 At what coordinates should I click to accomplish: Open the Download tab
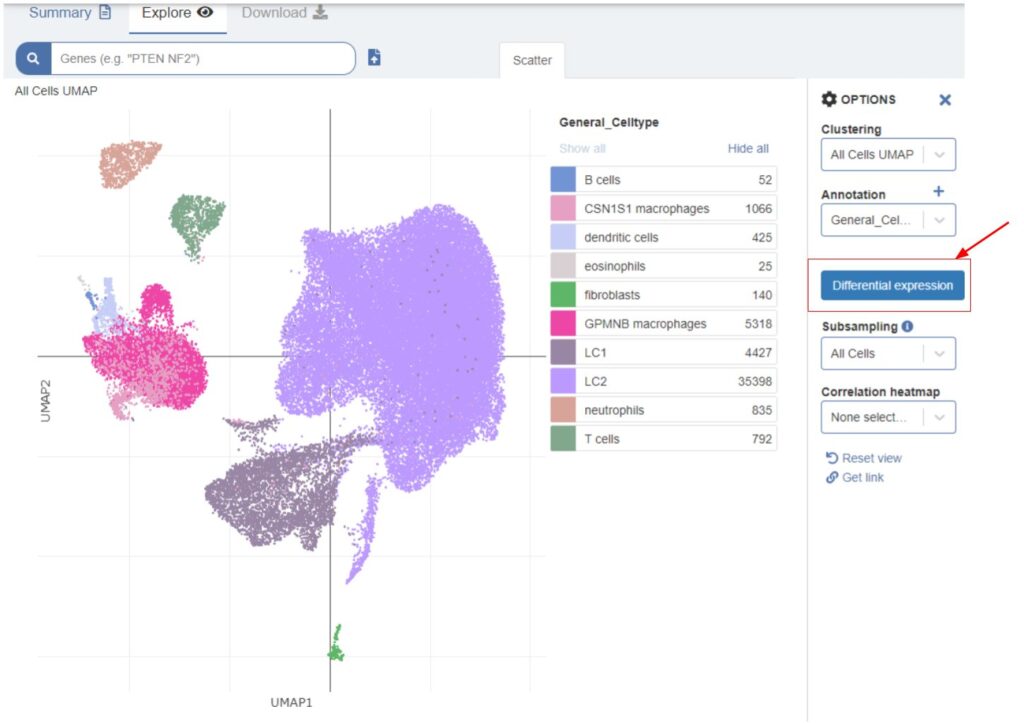[x=285, y=13]
